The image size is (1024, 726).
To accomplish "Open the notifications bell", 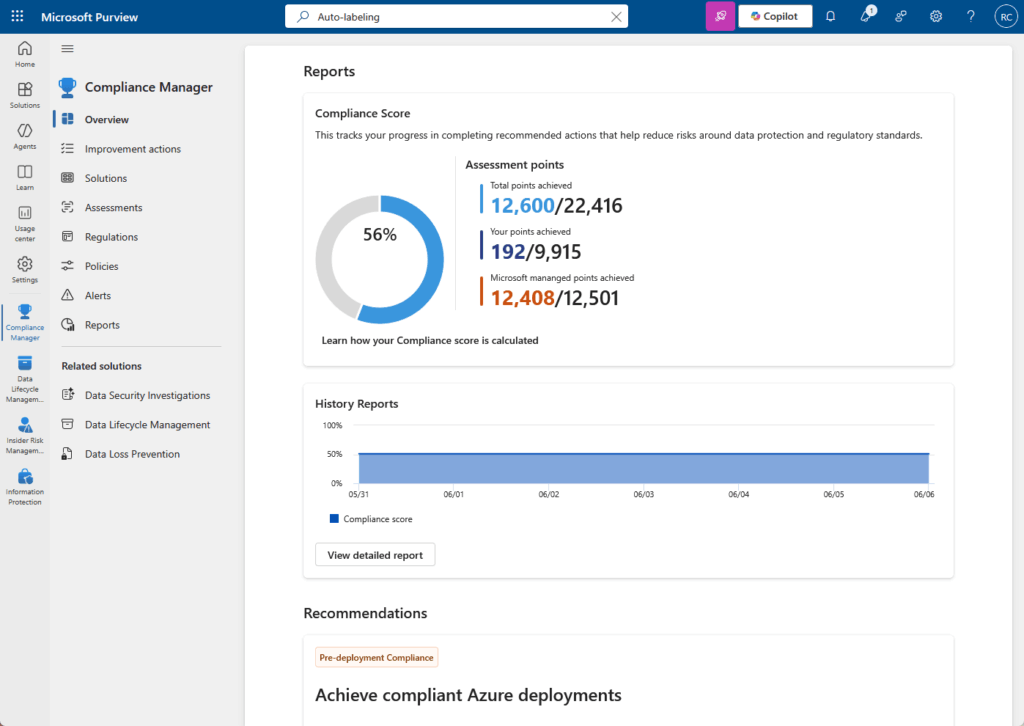I will pos(830,16).
